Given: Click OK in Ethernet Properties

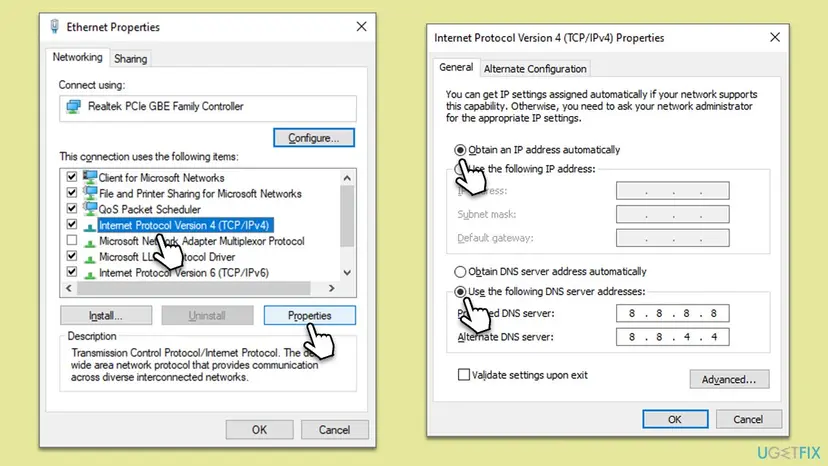Looking at the screenshot, I should click(x=259, y=430).
